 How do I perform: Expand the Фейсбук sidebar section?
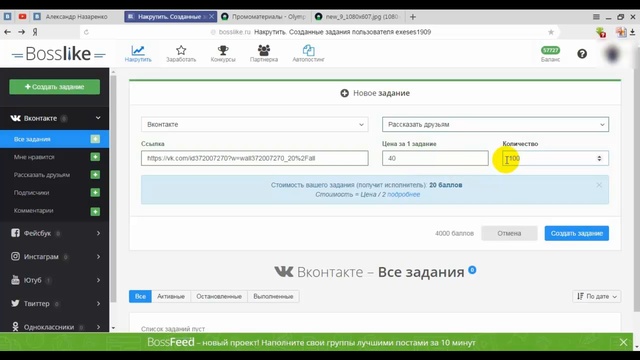click(x=98, y=233)
